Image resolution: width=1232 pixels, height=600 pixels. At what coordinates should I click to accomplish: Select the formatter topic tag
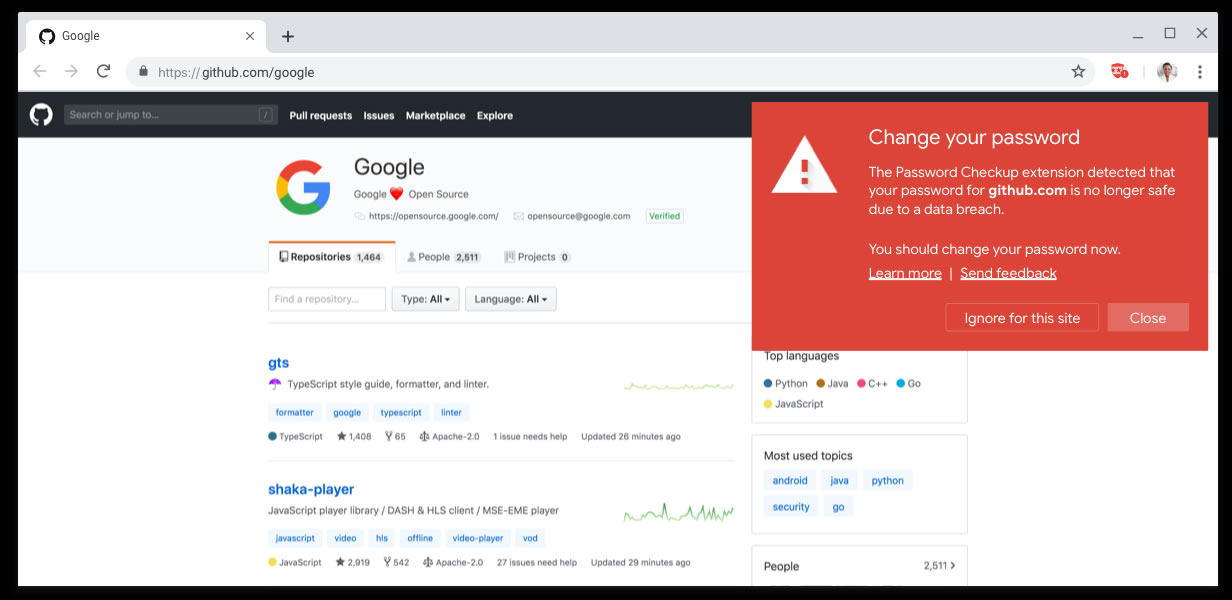pos(294,412)
